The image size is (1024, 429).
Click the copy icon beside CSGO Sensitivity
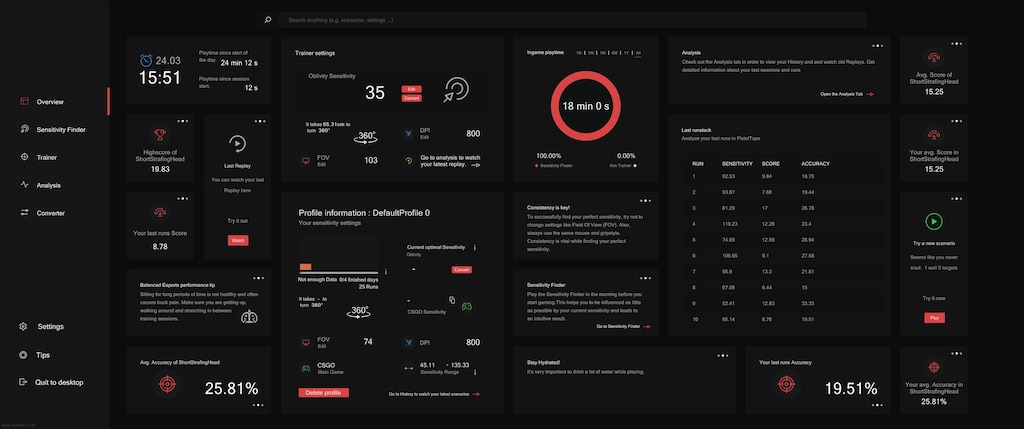coord(452,300)
